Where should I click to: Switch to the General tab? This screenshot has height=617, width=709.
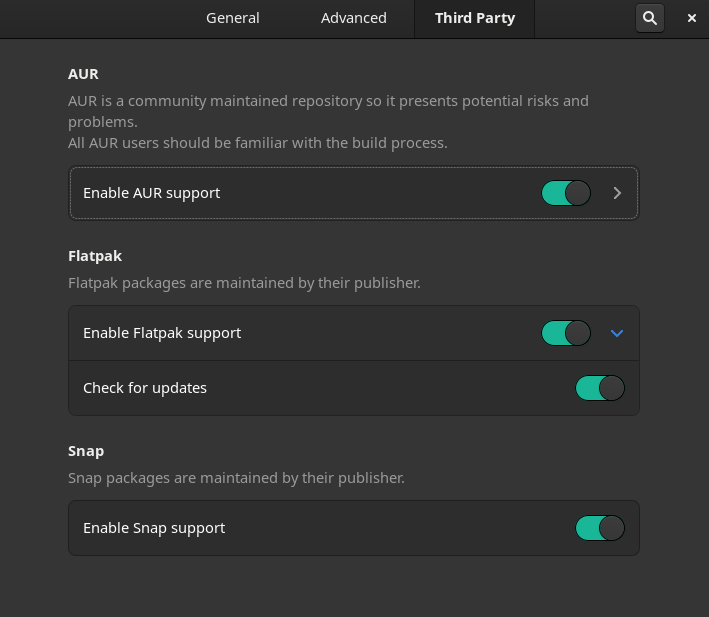point(233,18)
